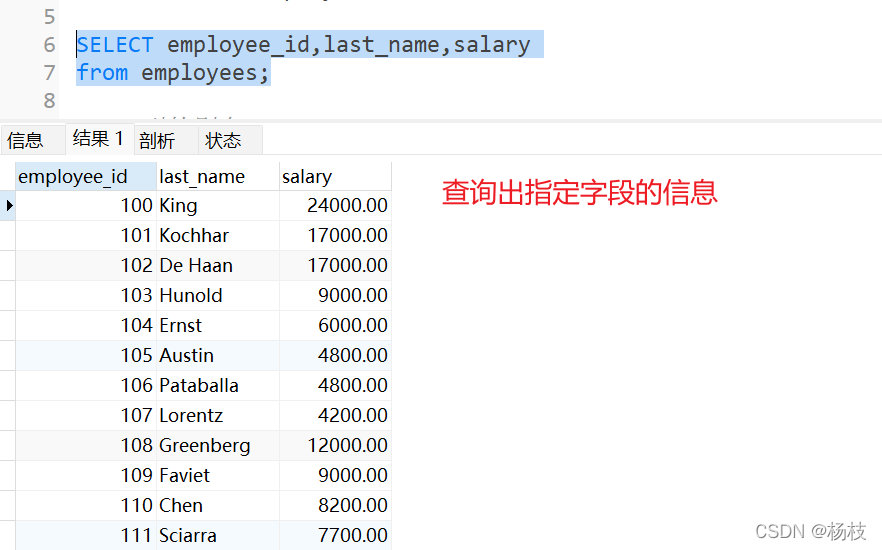Open the 剖析 tab
The width and height of the screenshot is (882, 550).
click(165, 140)
